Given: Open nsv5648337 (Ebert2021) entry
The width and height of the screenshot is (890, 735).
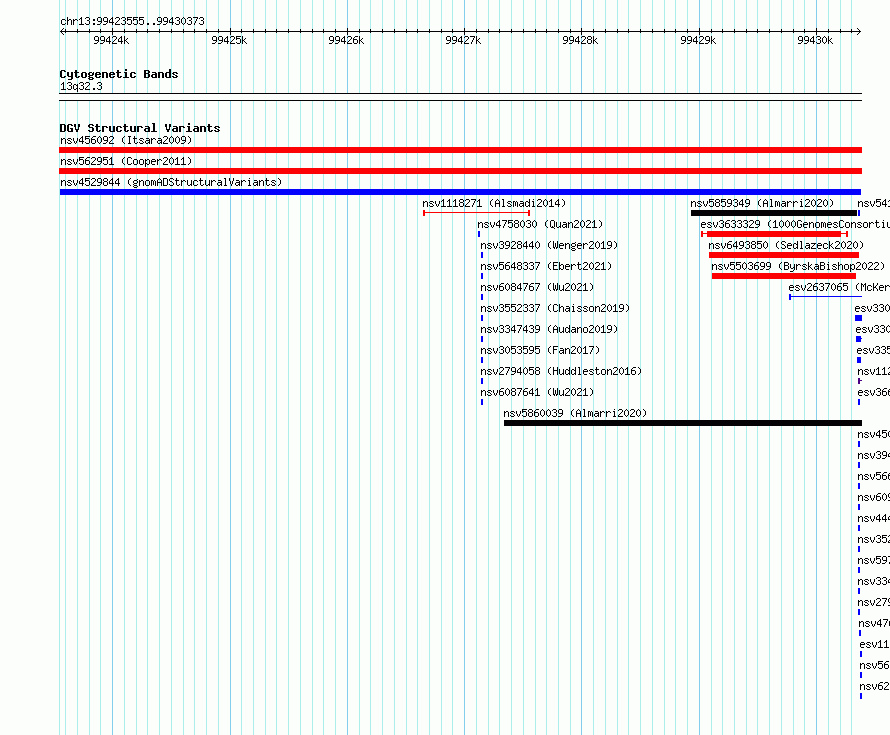Looking at the screenshot, I should point(546,266).
